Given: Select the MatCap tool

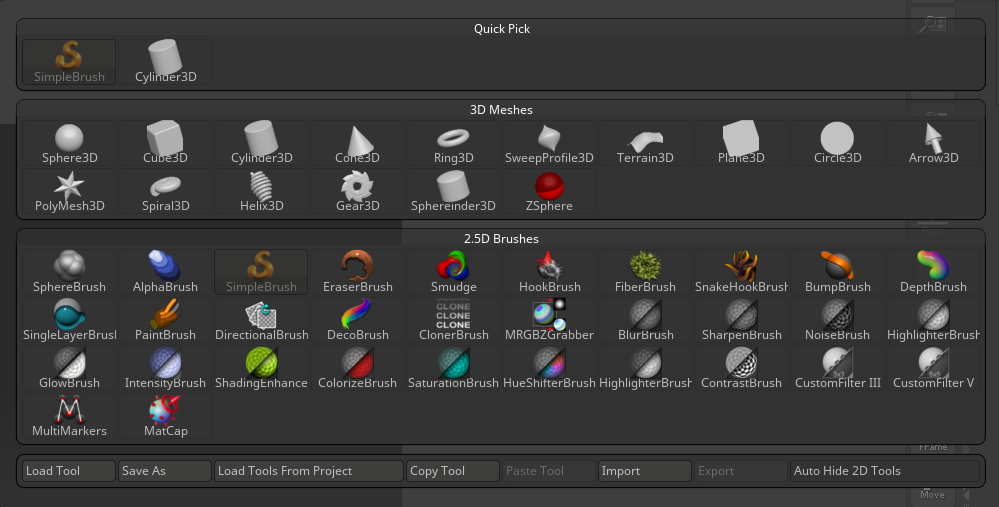Looking at the screenshot, I should [x=165, y=417].
